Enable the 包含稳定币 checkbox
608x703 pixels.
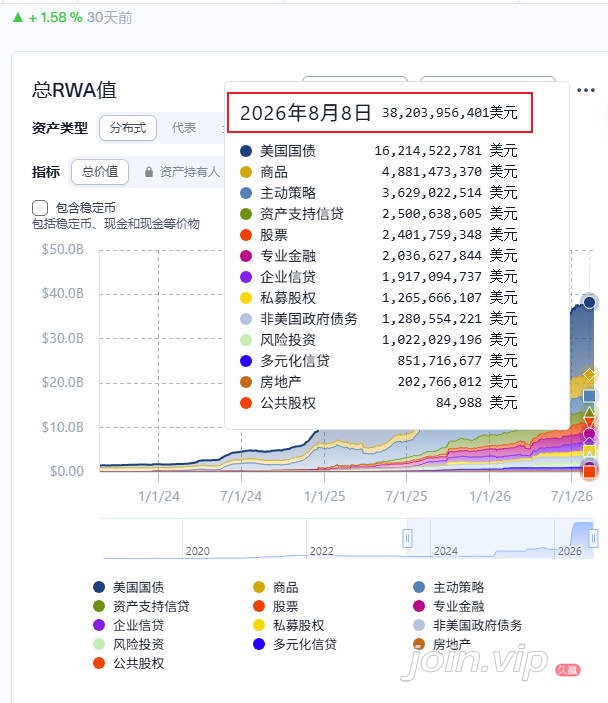point(40,208)
